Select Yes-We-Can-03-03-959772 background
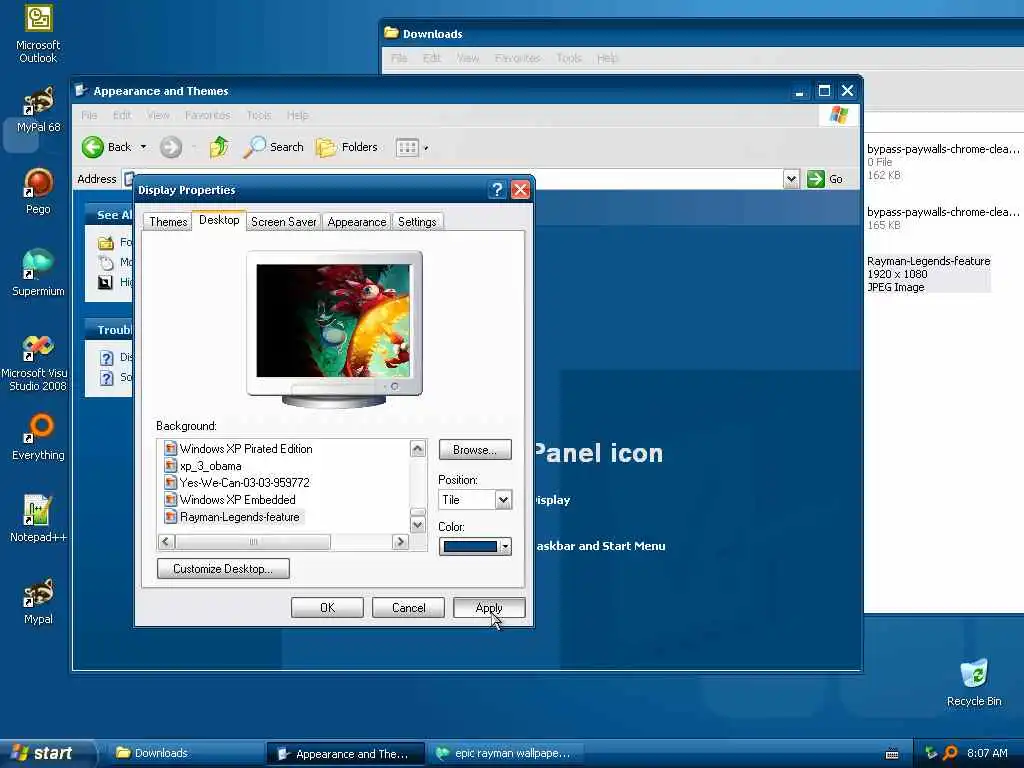This screenshot has width=1024, height=768. pyautogui.click(x=237, y=483)
